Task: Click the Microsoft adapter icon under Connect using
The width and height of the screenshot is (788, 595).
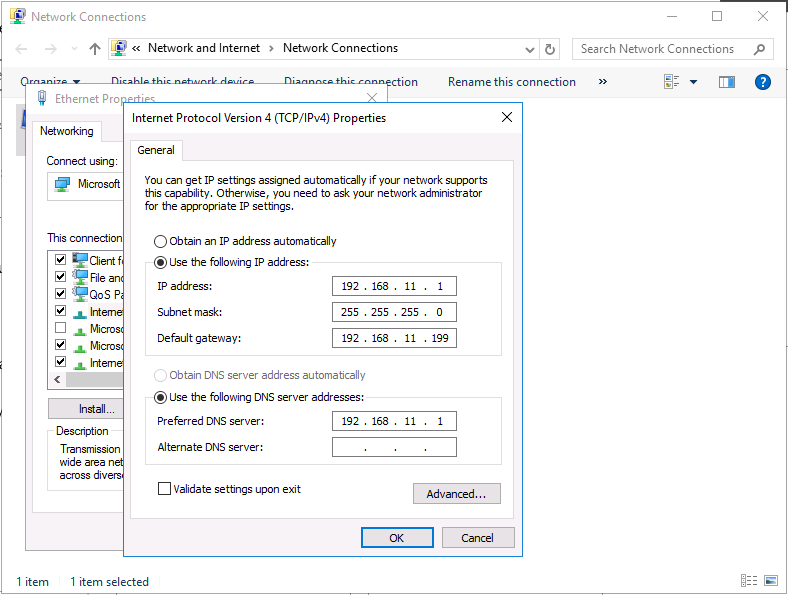Action: point(62,184)
